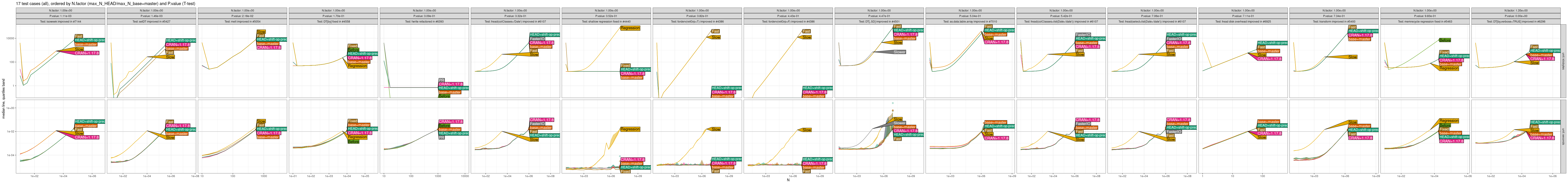Click the melt improved in #5054 panel title
Viewport: 1568px width, 184px height.
click(x=242, y=21)
